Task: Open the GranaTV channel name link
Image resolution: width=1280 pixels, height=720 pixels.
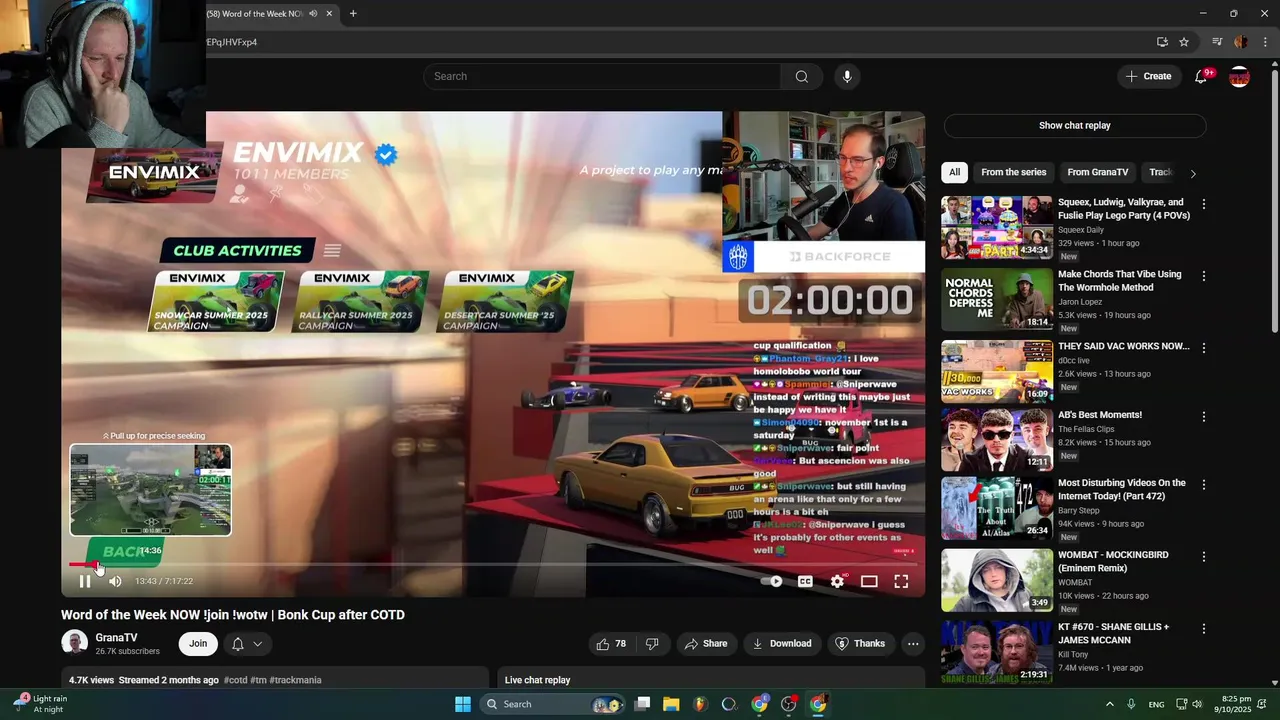Action: click(116, 638)
